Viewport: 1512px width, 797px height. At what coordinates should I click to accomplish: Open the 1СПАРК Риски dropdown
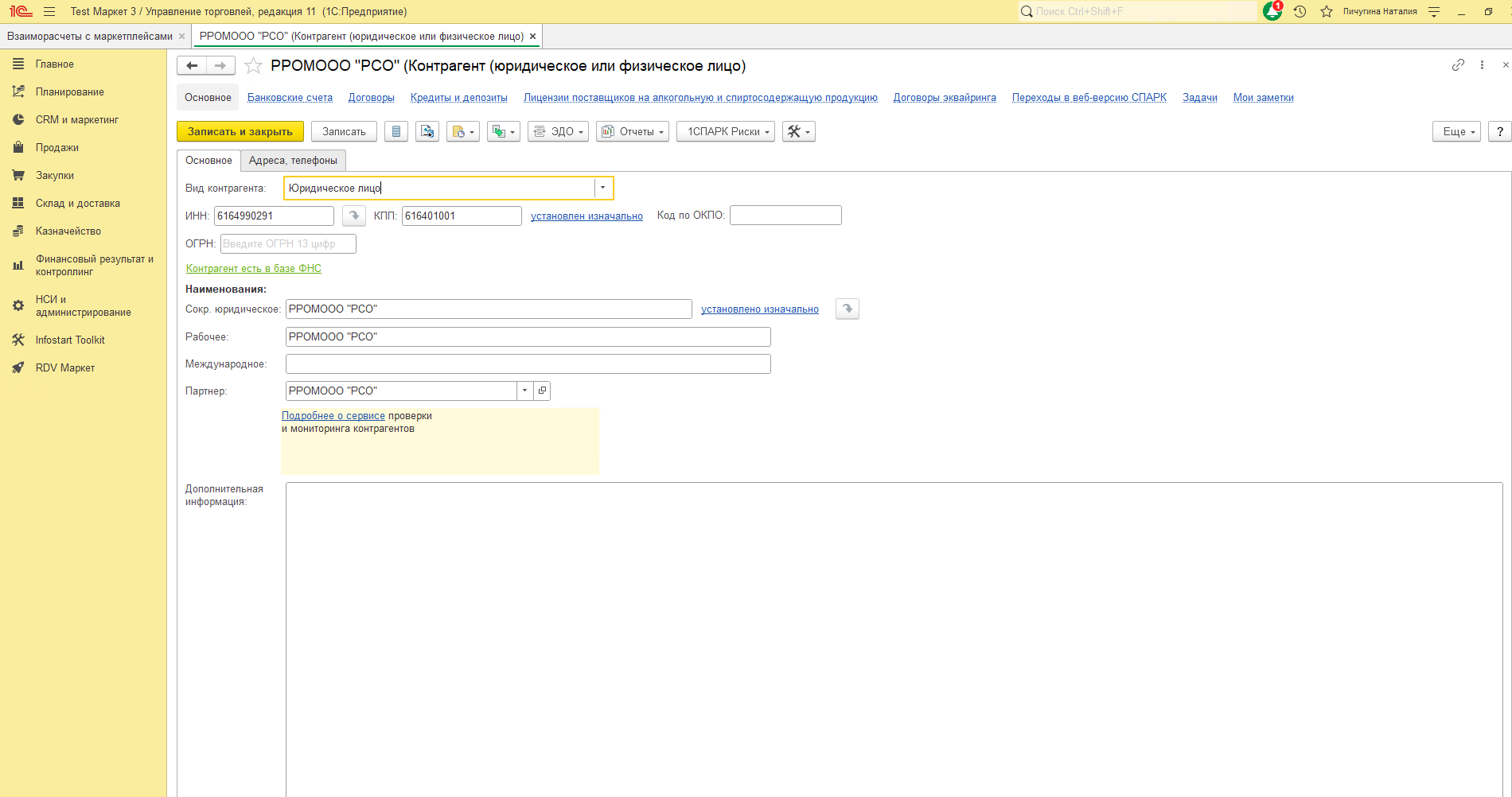pos(726,132)
